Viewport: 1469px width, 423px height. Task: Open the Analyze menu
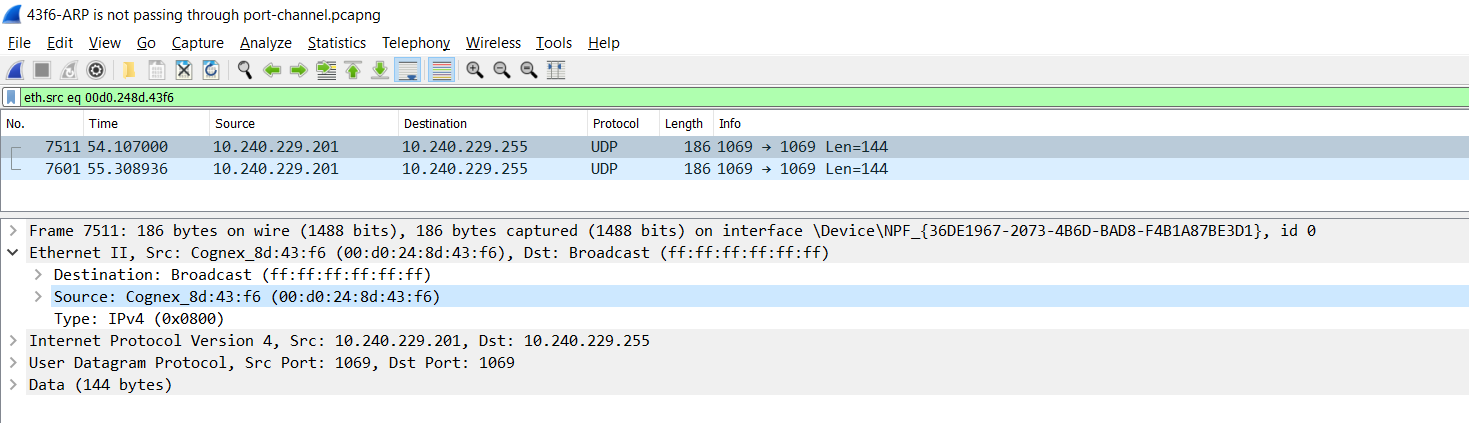265,43
